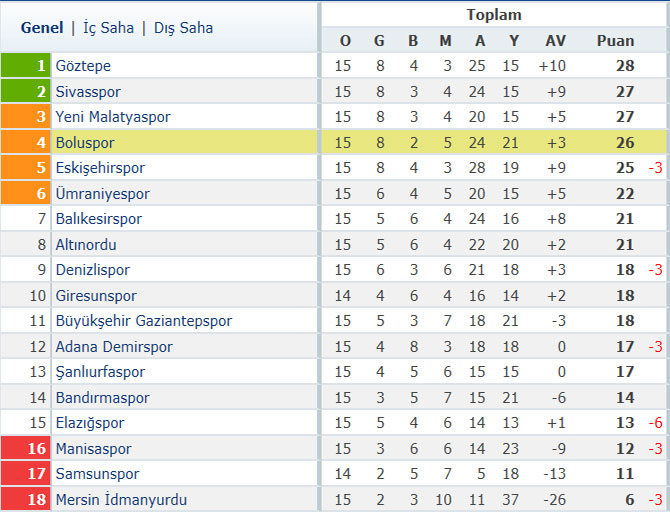Select the Dış Saha tab
The image size is (670, 514).
[x=183, y=28]
